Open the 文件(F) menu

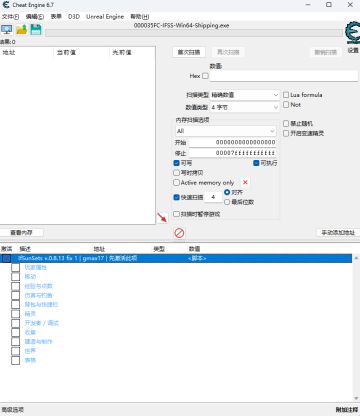click(10, 16)
